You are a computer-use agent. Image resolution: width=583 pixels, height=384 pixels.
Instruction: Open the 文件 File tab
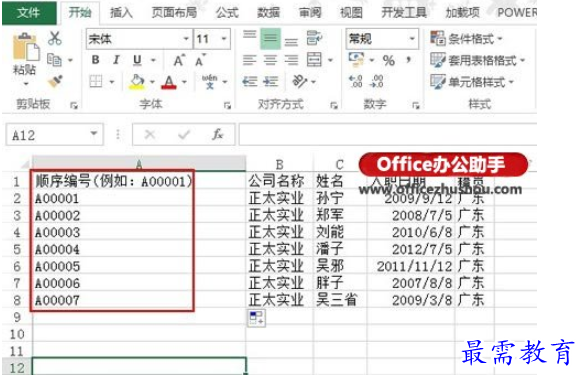[x=29, y=13]
